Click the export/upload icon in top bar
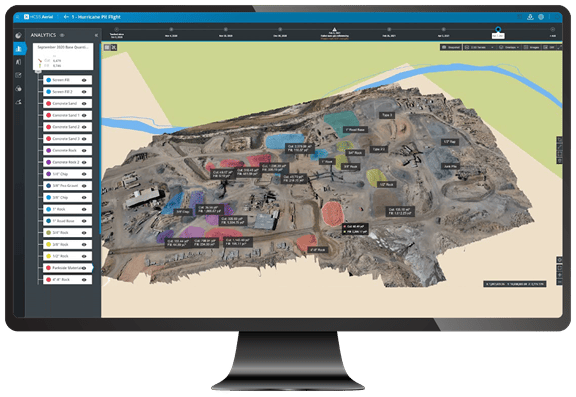This screenshot has height=397, width=576. [530, 17]
